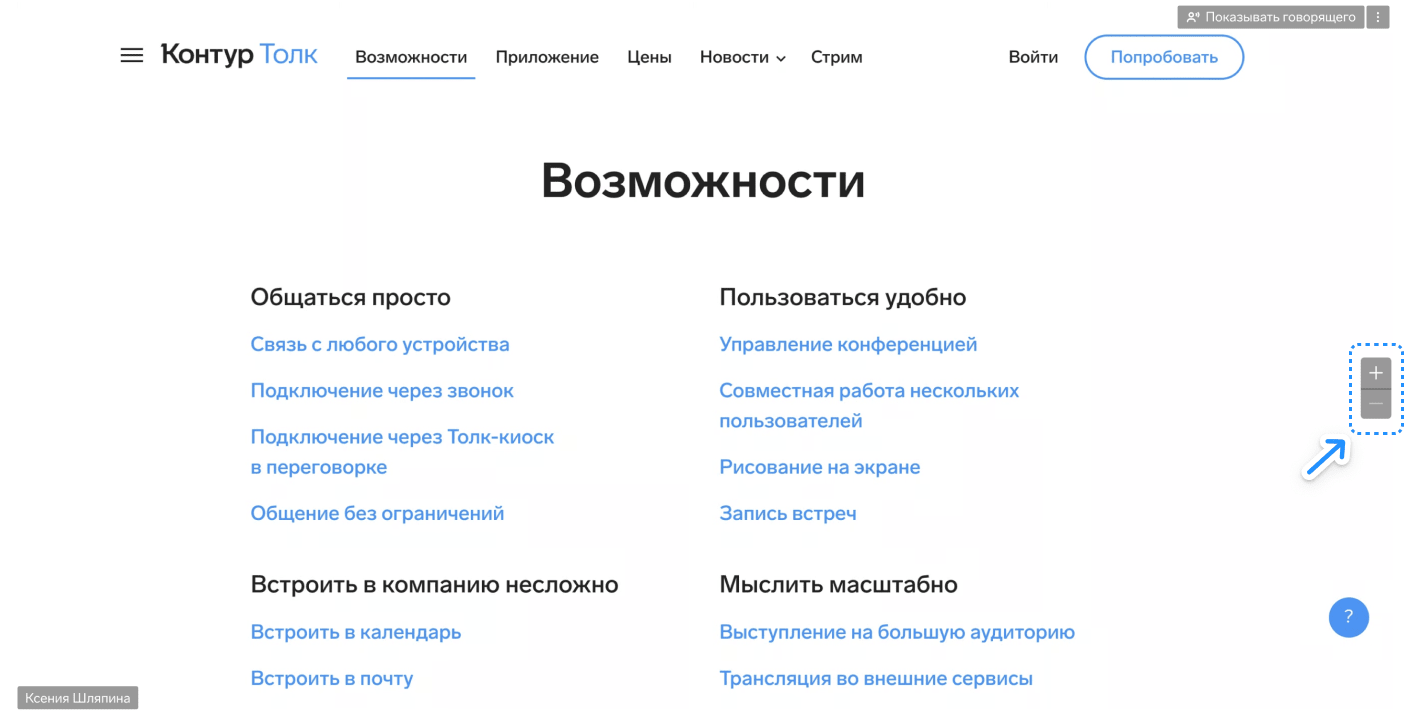This screenshot has height=713, width=1418.
Task: Open the Возможности navigation tab
Action: click(x=411, y=58)
